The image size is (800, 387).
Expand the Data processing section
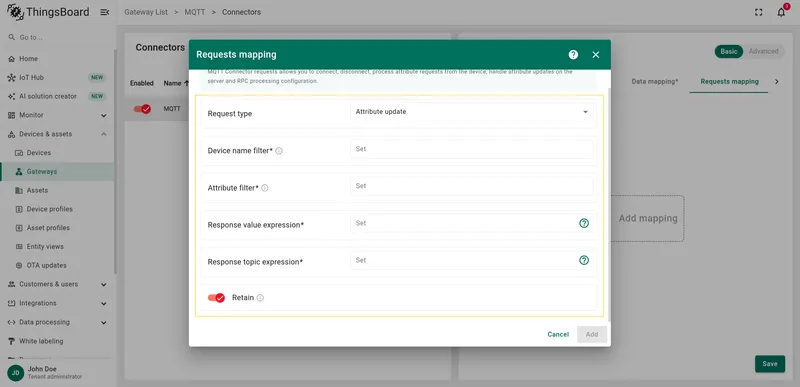tap(104, 322)
